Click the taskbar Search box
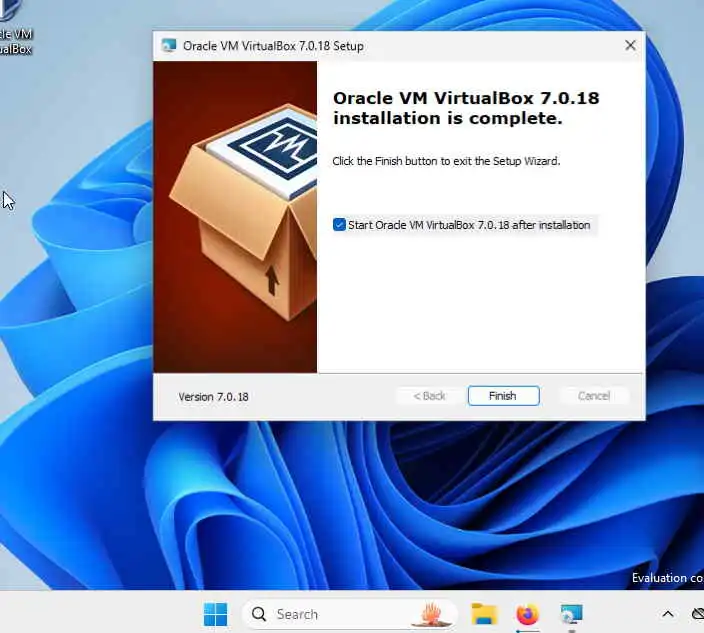704x633 pixels. point(349,614)
